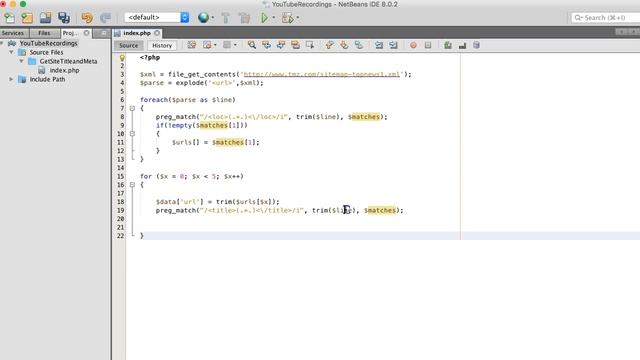Viewport: 640px width, 360px height.
Task: Click the green Comment icon in editor toolbar
Action: (x=448, y=45)
